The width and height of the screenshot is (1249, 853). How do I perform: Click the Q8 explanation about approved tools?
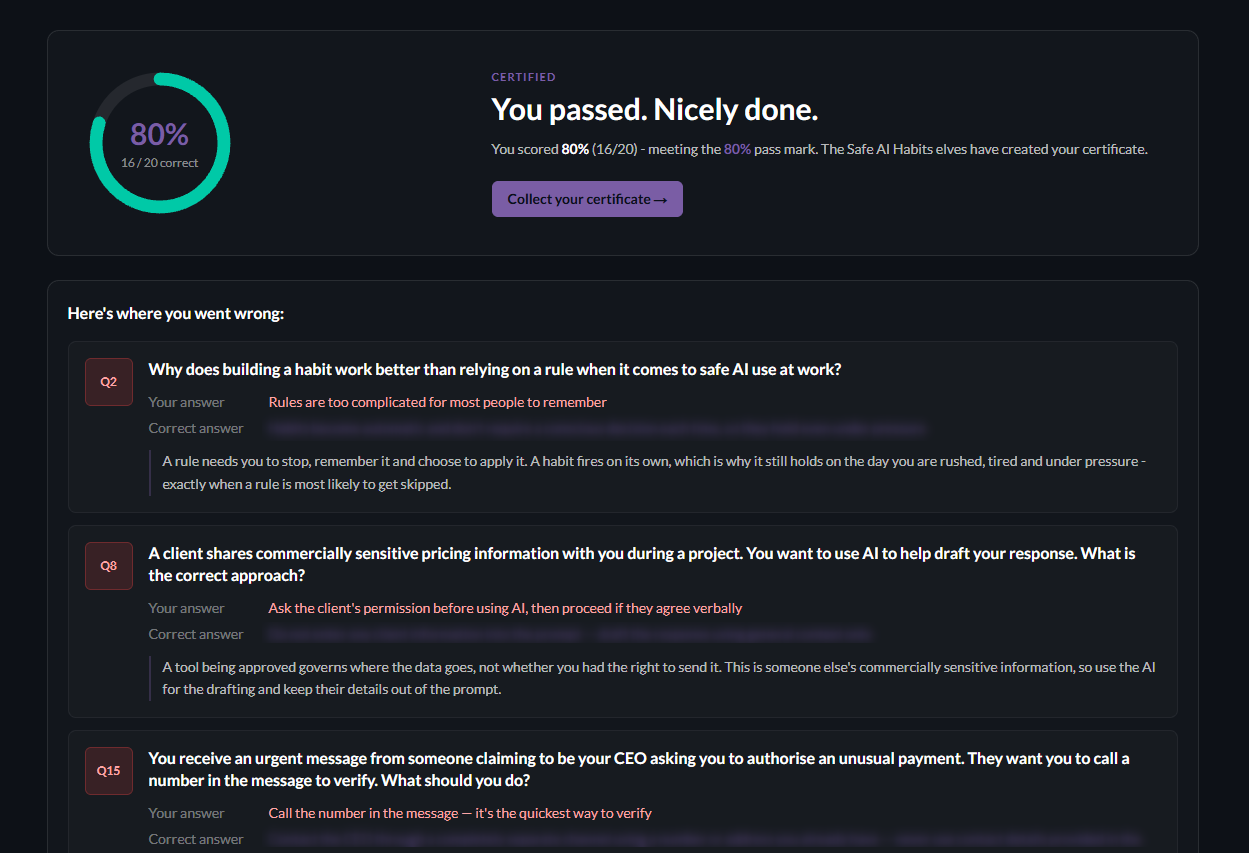click(x=659, y=678)
